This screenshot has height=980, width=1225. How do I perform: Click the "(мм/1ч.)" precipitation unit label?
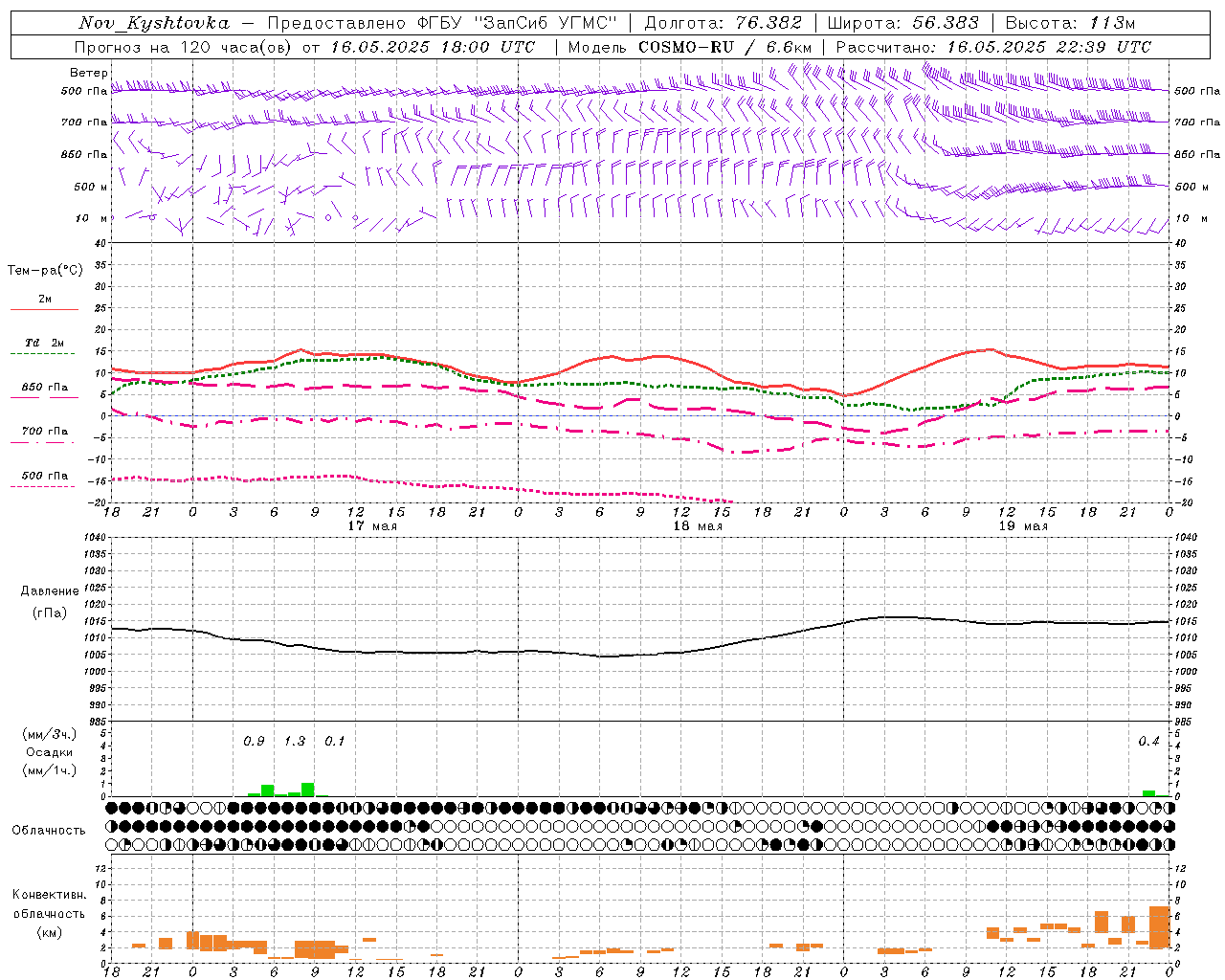[50, 770]
